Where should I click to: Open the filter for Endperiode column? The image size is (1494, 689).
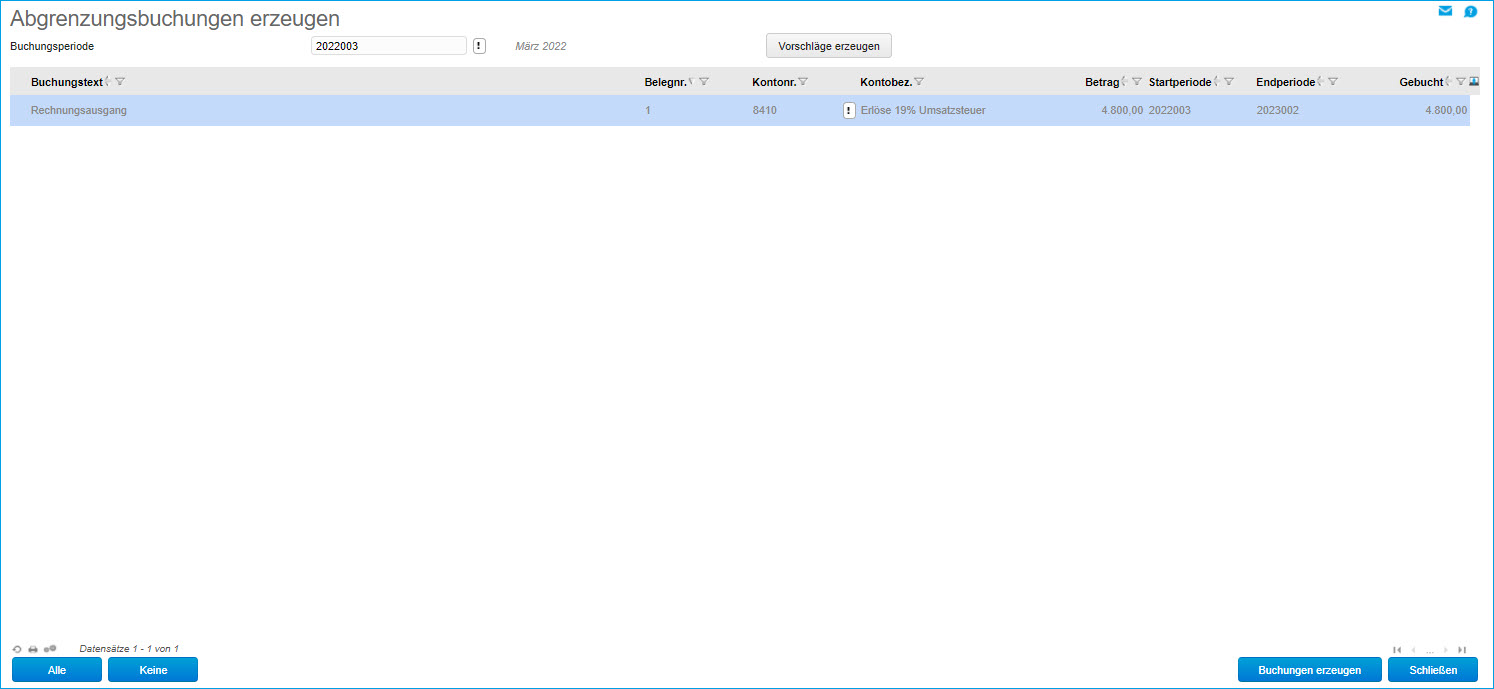click(1333, 82)
